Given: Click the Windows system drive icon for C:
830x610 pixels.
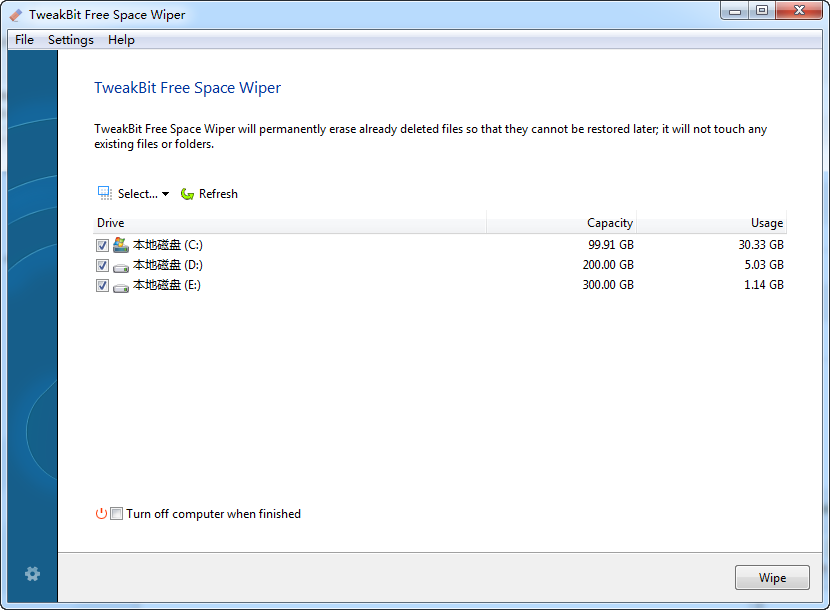Looking at the screenshot, I should click(121, 245).
